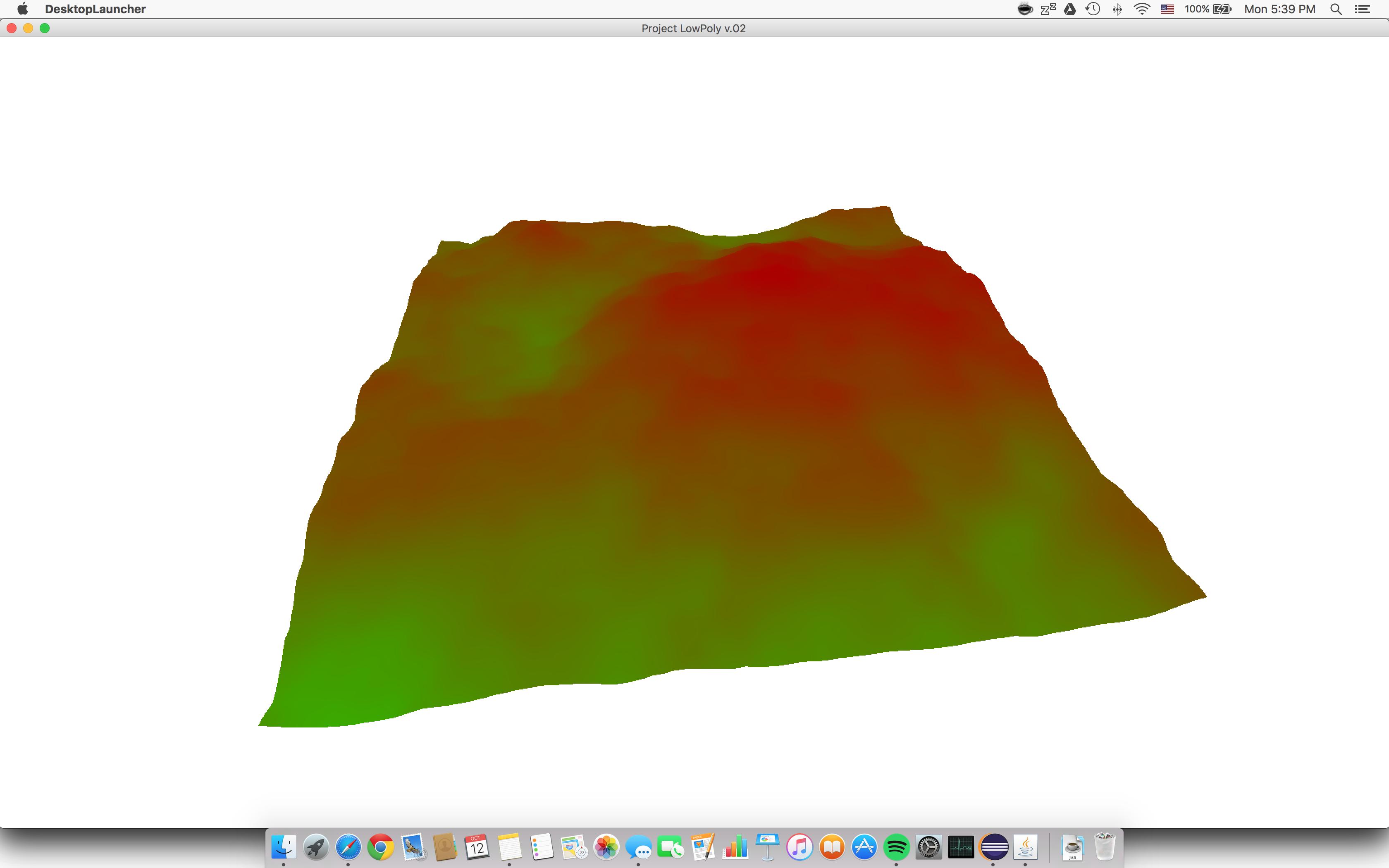Open Contacts in the Dock
Viewport: 1389px width, 868px height.
point(445,847)
